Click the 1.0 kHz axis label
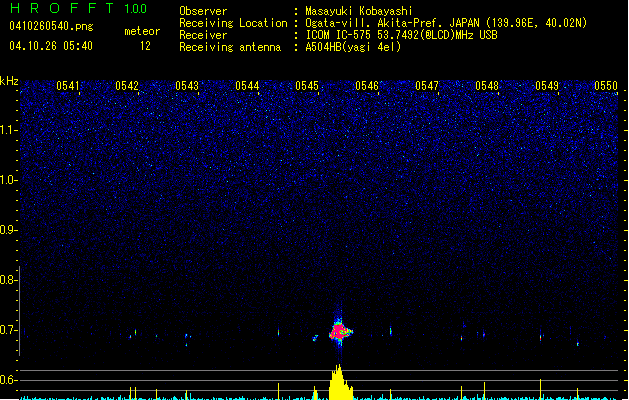This screenshot has height=400, width=629. tap(8, 180)
